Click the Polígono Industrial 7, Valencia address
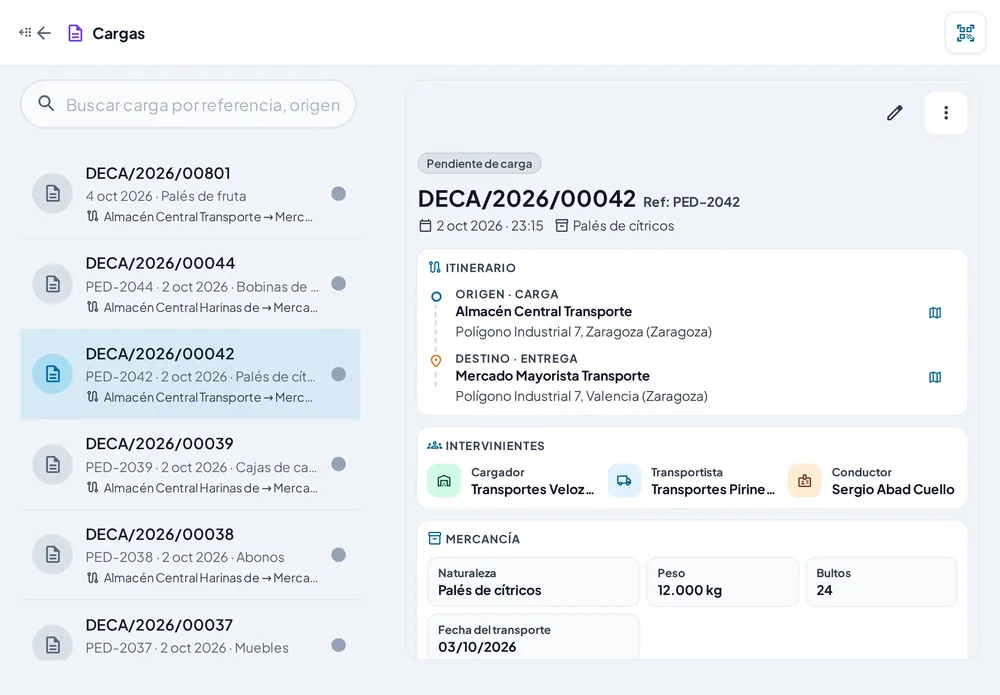 coord(582,396)
